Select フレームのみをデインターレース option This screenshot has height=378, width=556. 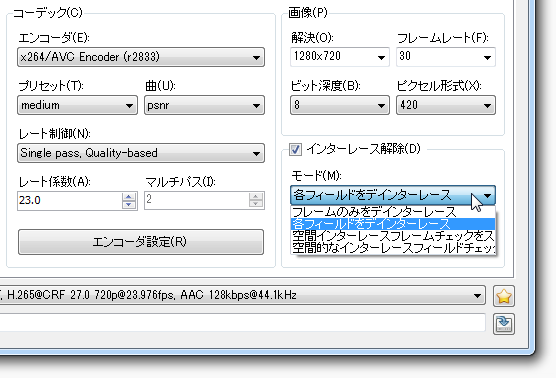pyautogui.click(x=393, y=212)
